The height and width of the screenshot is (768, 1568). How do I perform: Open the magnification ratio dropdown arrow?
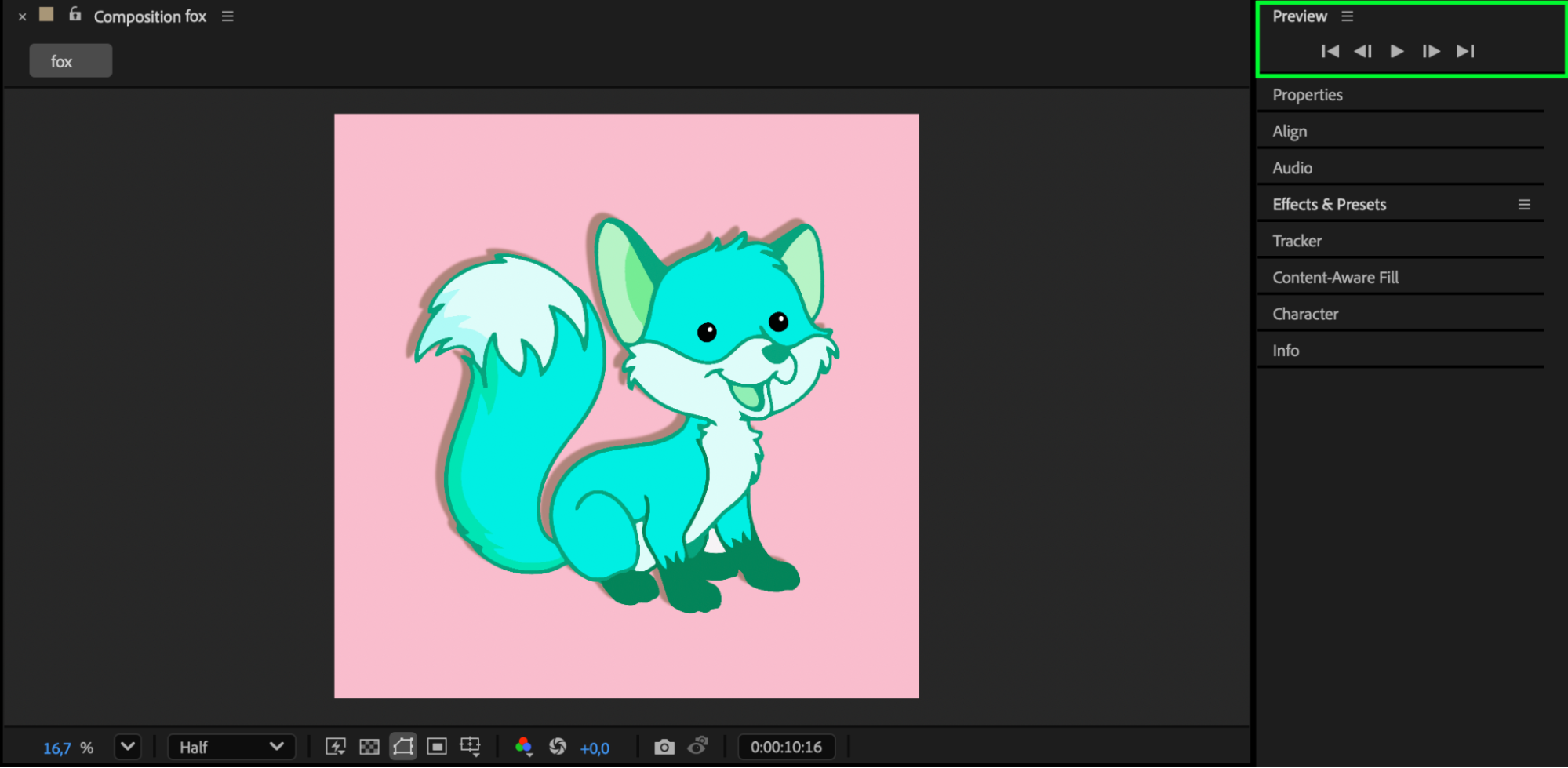pyautogui.click(x=128, y=747)
